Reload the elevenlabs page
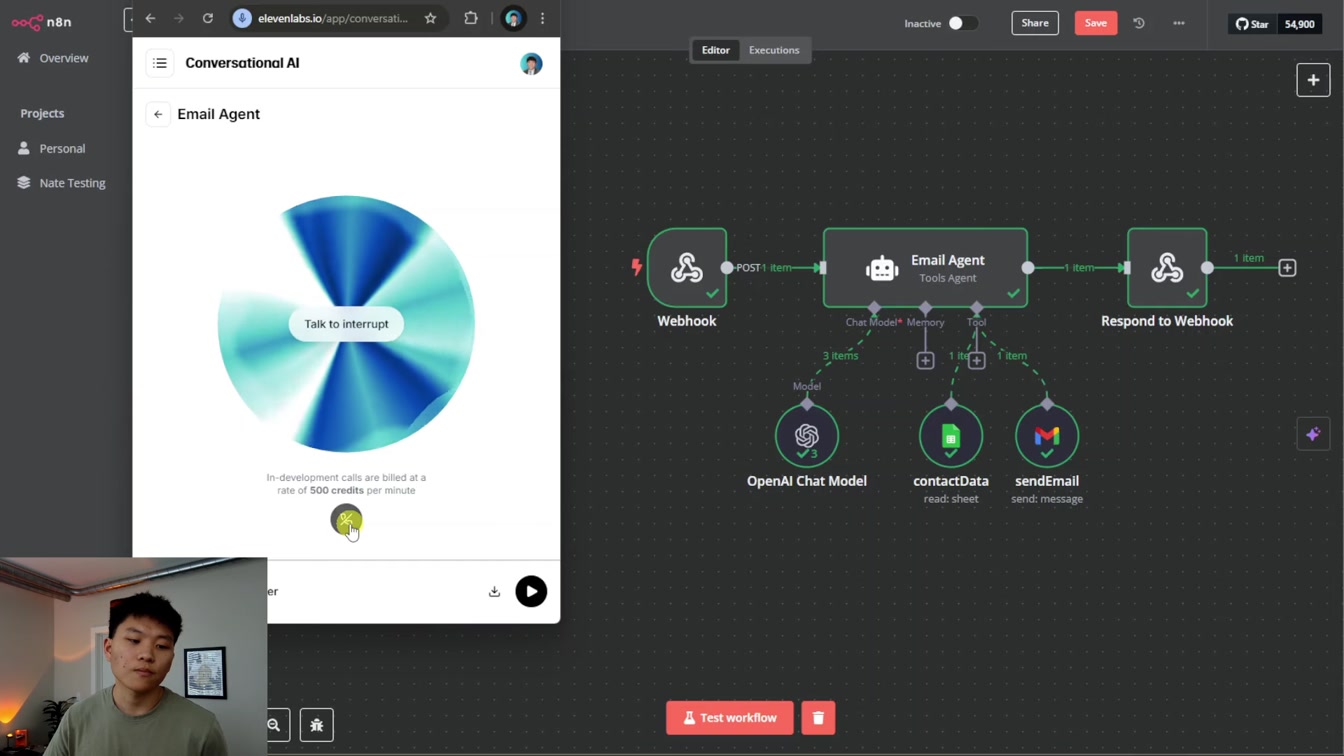This screenshot has height=756, width=1344. point(208,18)
